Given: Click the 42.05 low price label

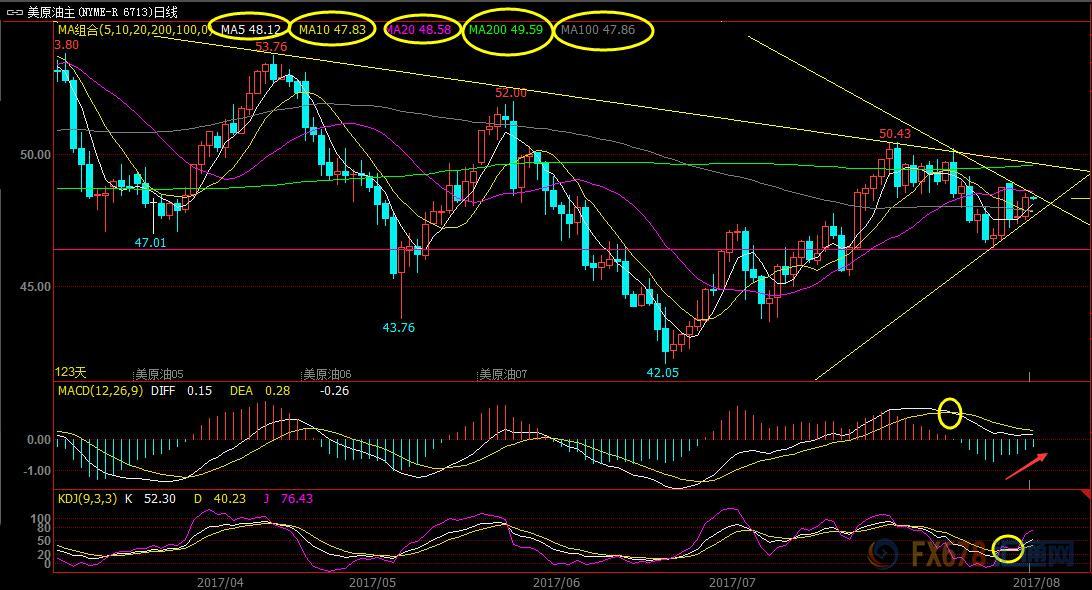Looking at the screenshot, I should (662, 372).
